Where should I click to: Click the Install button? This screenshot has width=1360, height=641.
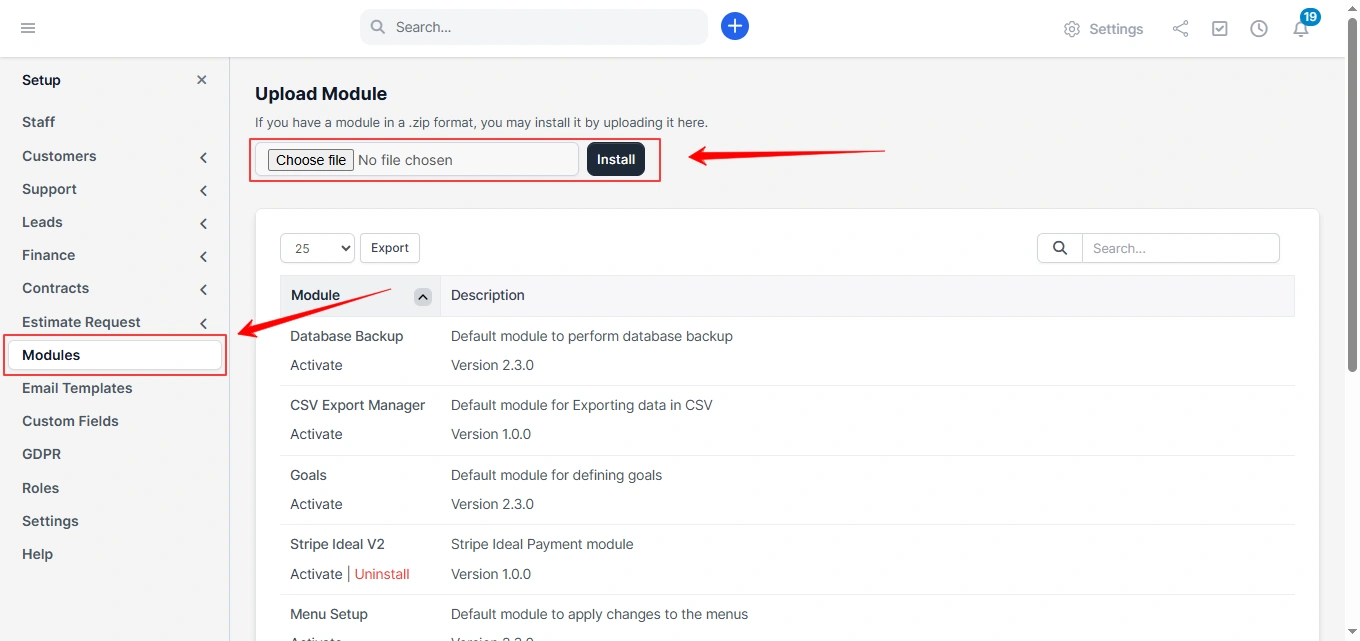[615, 158]
